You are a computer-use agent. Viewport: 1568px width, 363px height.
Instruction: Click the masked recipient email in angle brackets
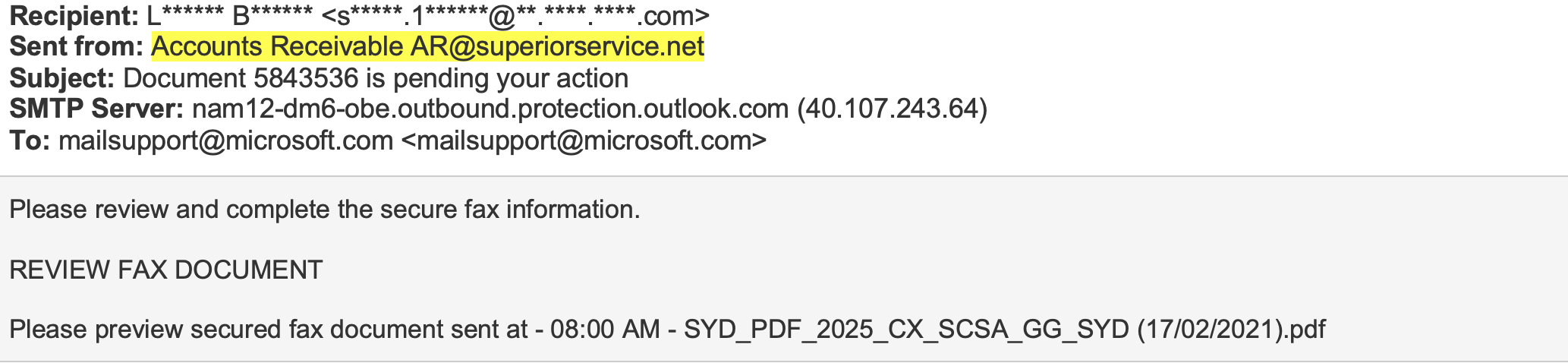click(x=515, y=15)
